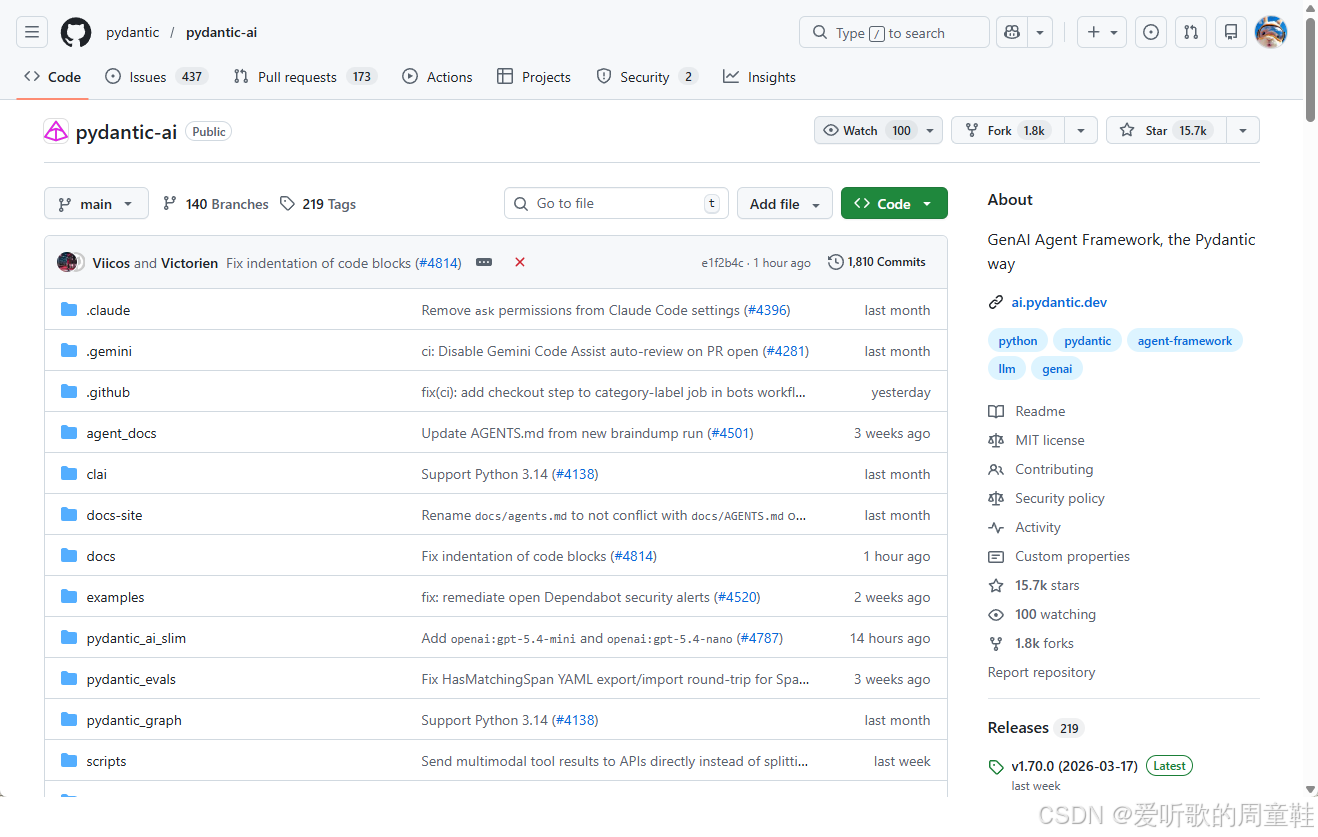View the 1,810 Commits history
The height and width of the screenshot is (837, 1318).
click(x=877, y=262)
